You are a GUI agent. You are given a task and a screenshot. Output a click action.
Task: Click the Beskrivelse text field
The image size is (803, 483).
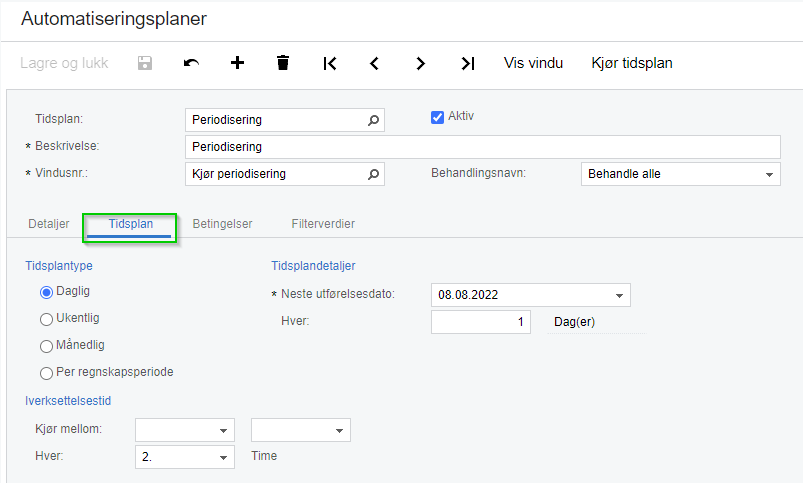tap(482, 147)
